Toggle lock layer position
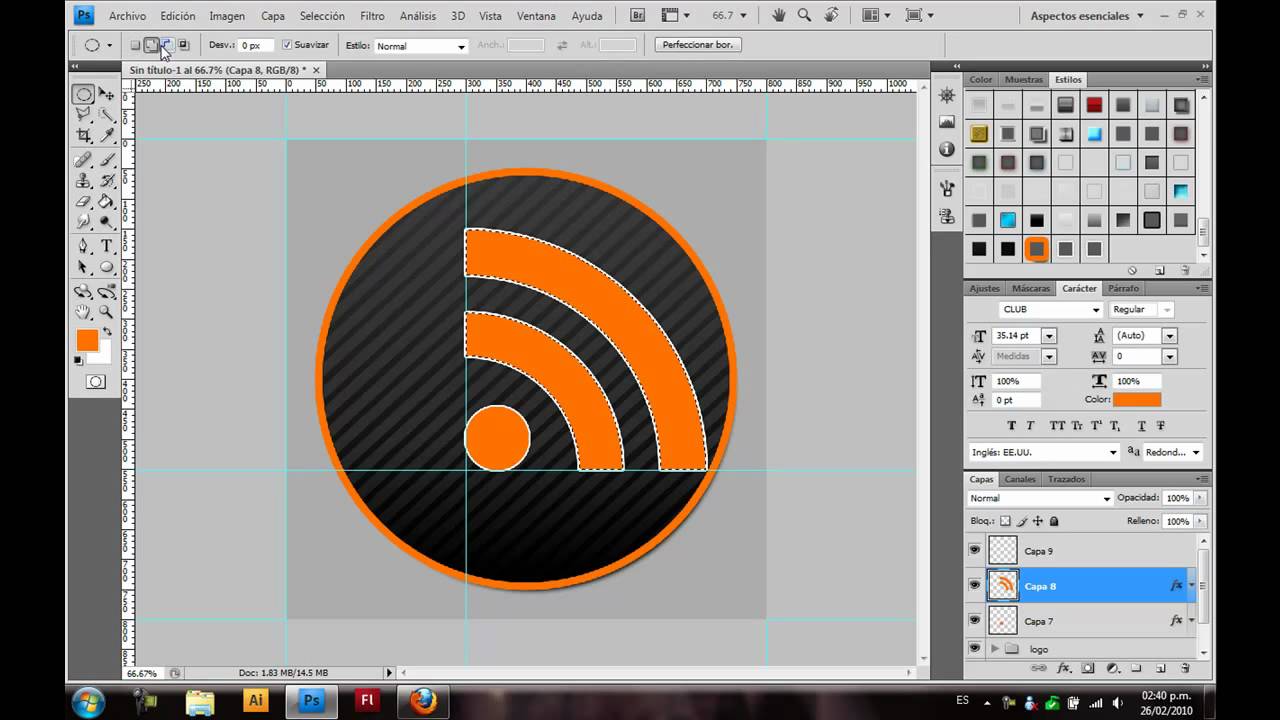Image resolution: width=1280 pixels, height=720 pixels. [1038, 521]
